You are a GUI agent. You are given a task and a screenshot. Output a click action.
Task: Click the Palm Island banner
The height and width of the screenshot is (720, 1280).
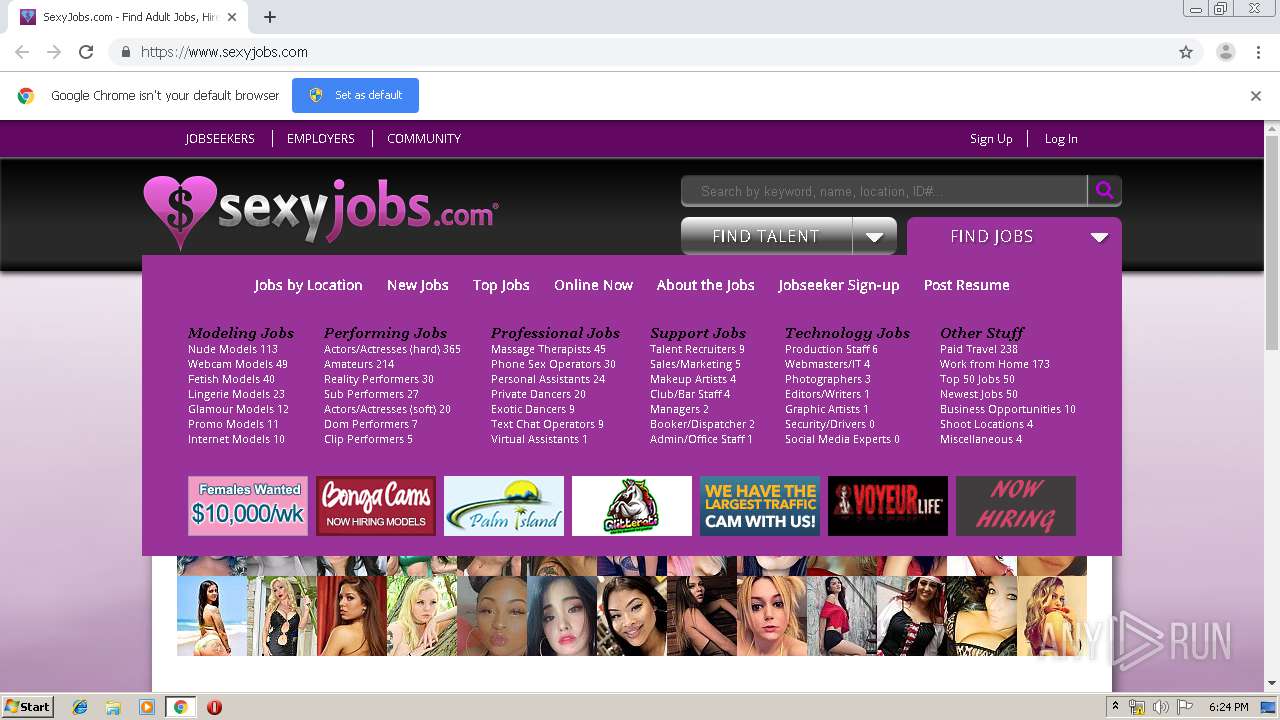pyautogui.click(x=504, y=506)
